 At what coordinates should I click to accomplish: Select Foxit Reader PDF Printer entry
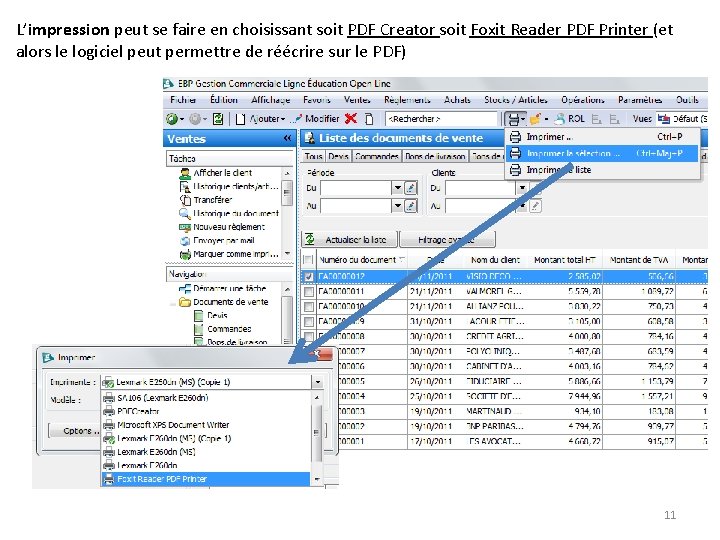pos(206,479)
